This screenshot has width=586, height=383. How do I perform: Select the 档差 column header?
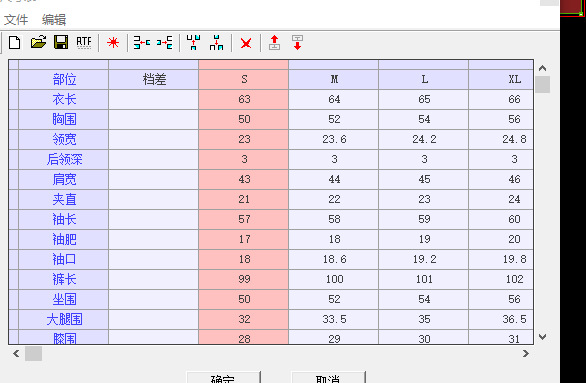154,79
